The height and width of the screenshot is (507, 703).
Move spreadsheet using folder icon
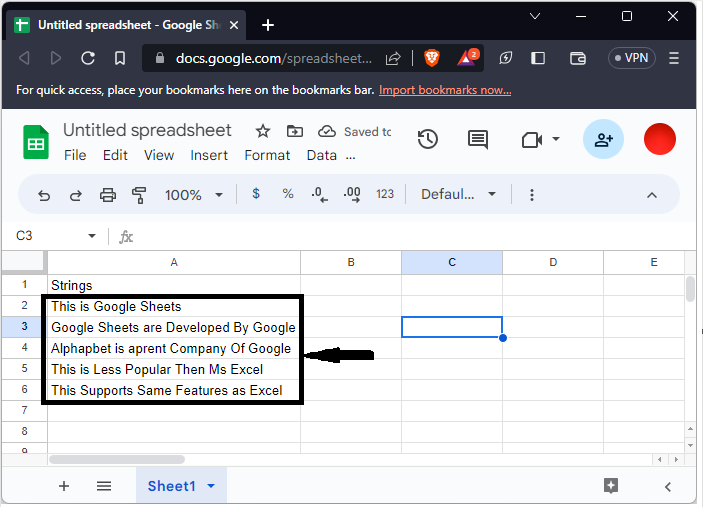click(x=295, y=131)
